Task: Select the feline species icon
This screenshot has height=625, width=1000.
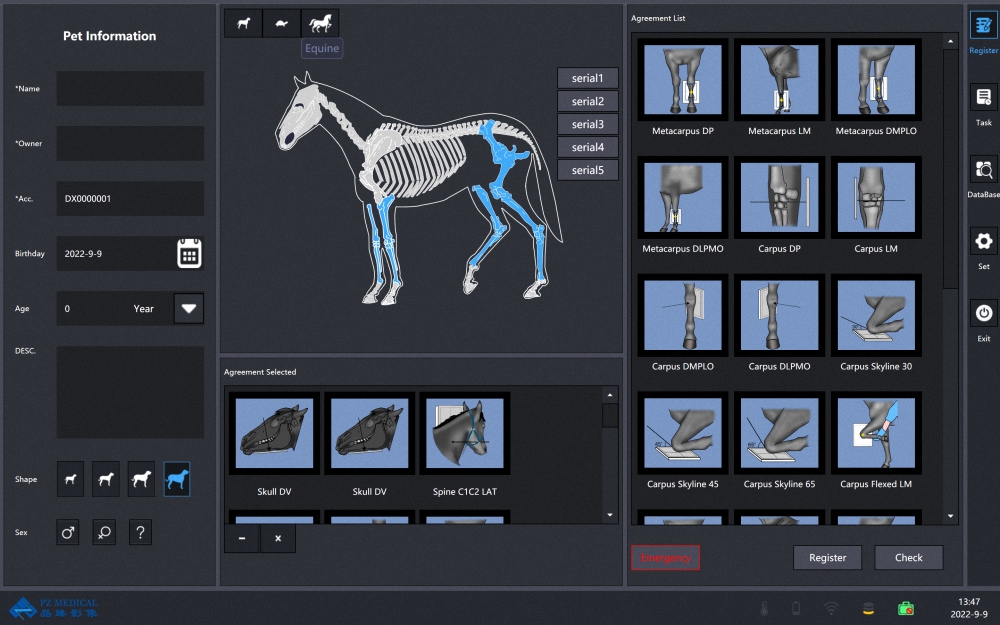Action: (x=281, y=22)
